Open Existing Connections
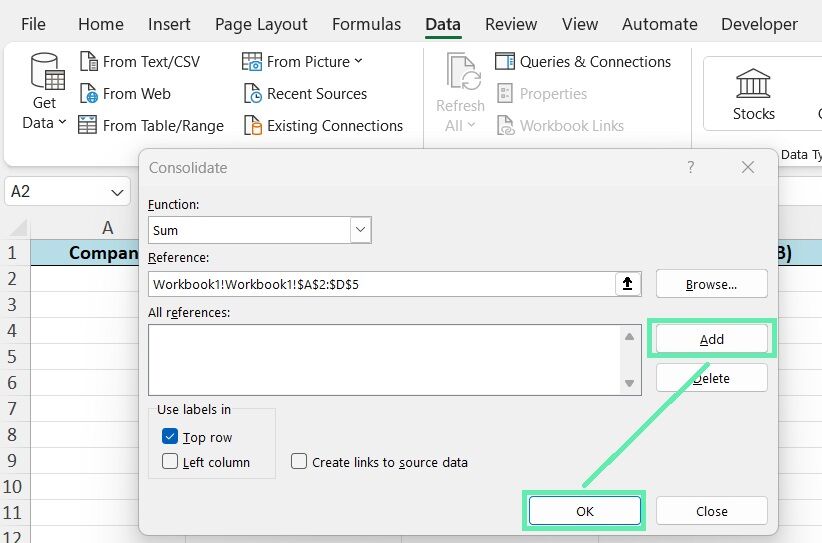The height and width of the screenshot is (543, 822). pos(323,126)
